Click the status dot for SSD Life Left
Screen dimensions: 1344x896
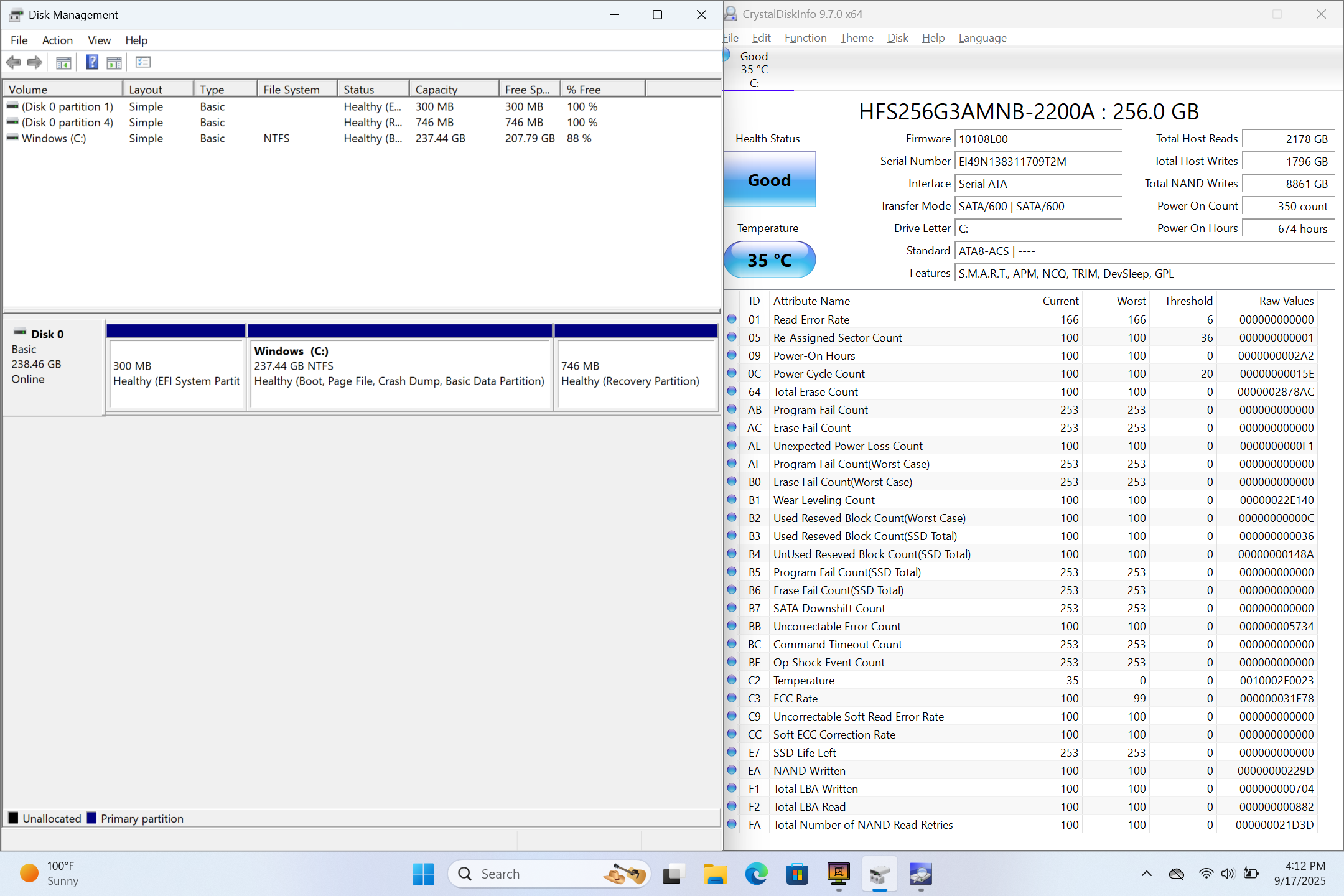(732, 752)
